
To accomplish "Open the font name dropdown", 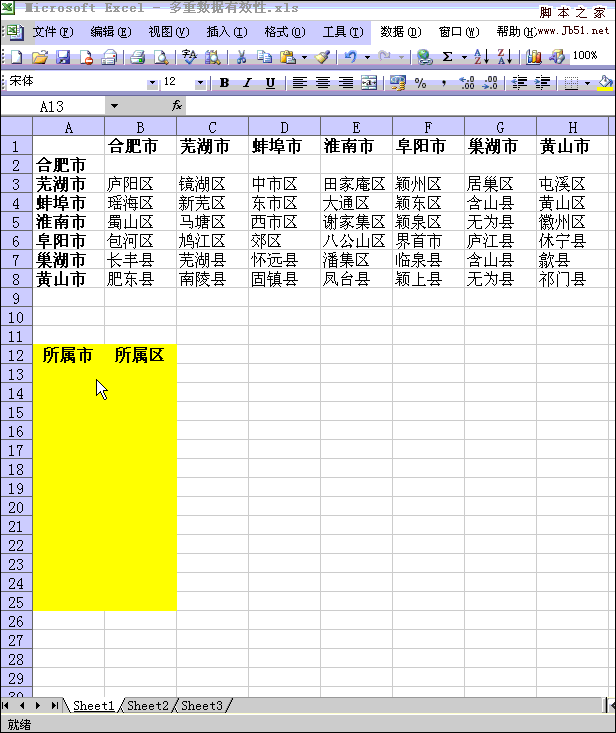I will 152,83.
